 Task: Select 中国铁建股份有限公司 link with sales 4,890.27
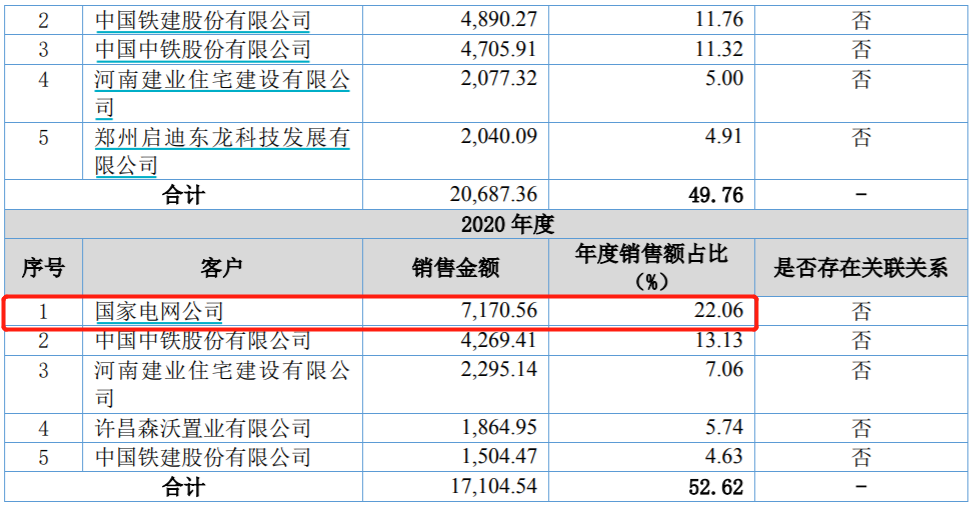pyautogui.click(x=202, y=21)
